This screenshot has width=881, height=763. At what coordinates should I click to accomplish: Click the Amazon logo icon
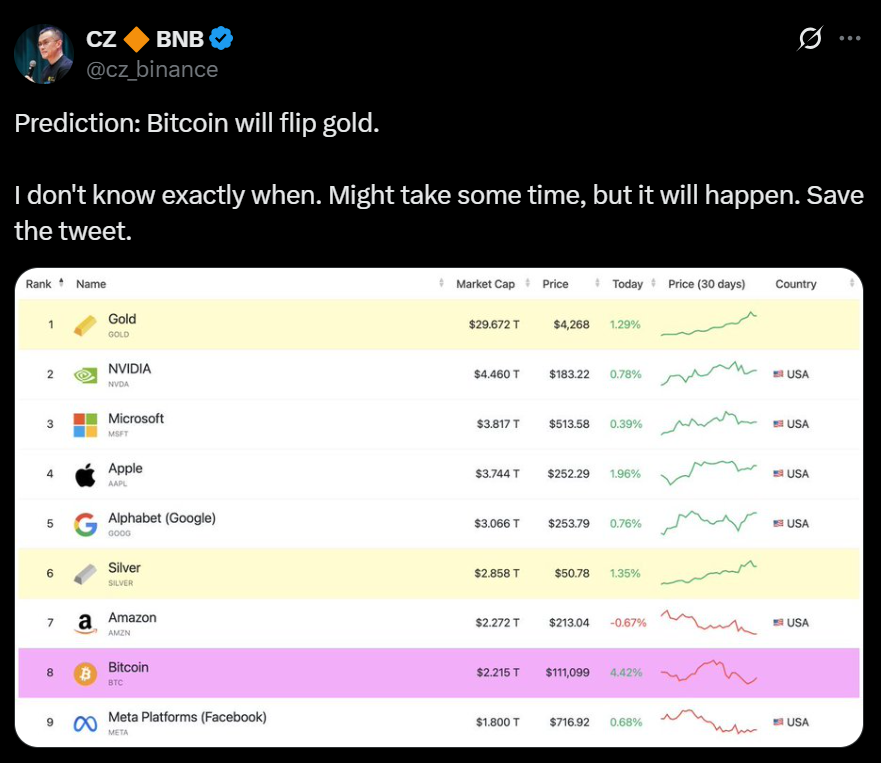coord(86,623)
